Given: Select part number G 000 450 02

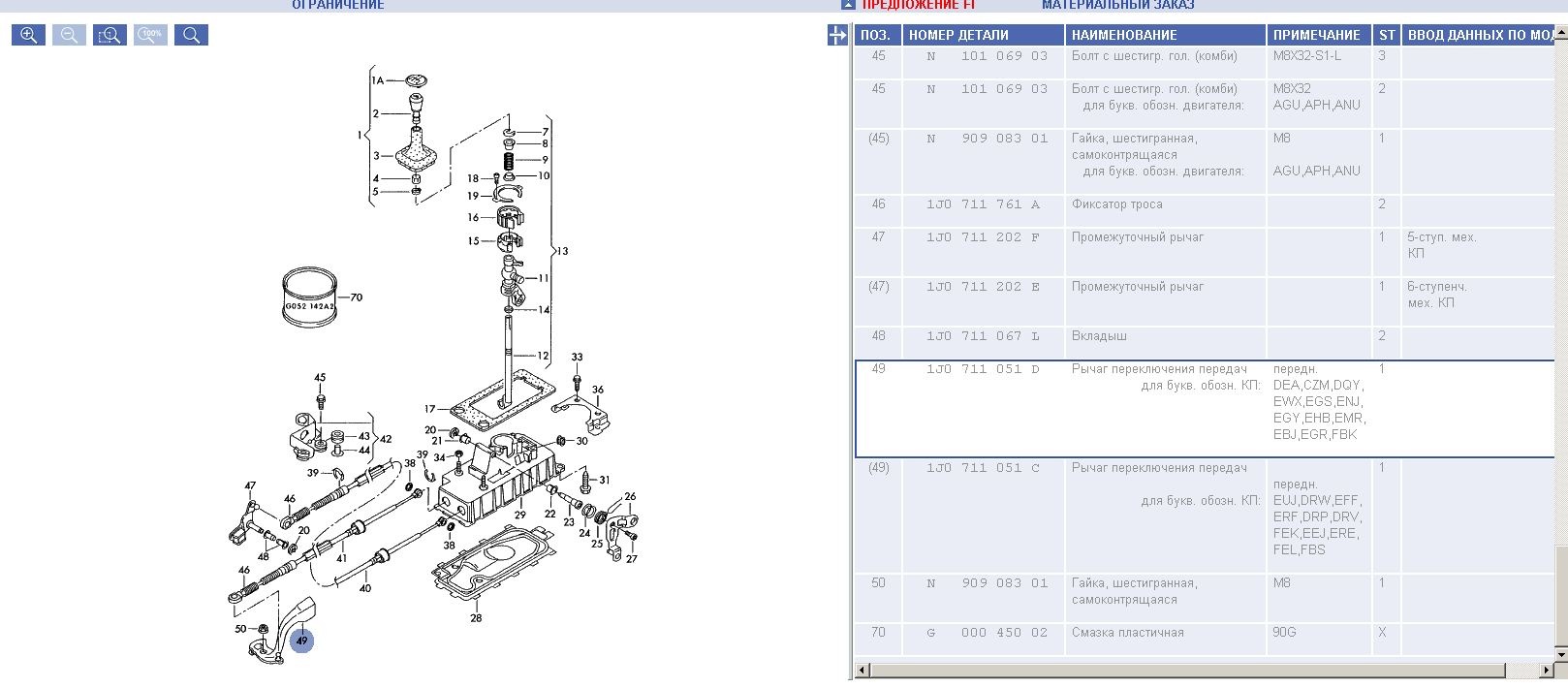Looking at the screenshot, I should coord(987,633).
